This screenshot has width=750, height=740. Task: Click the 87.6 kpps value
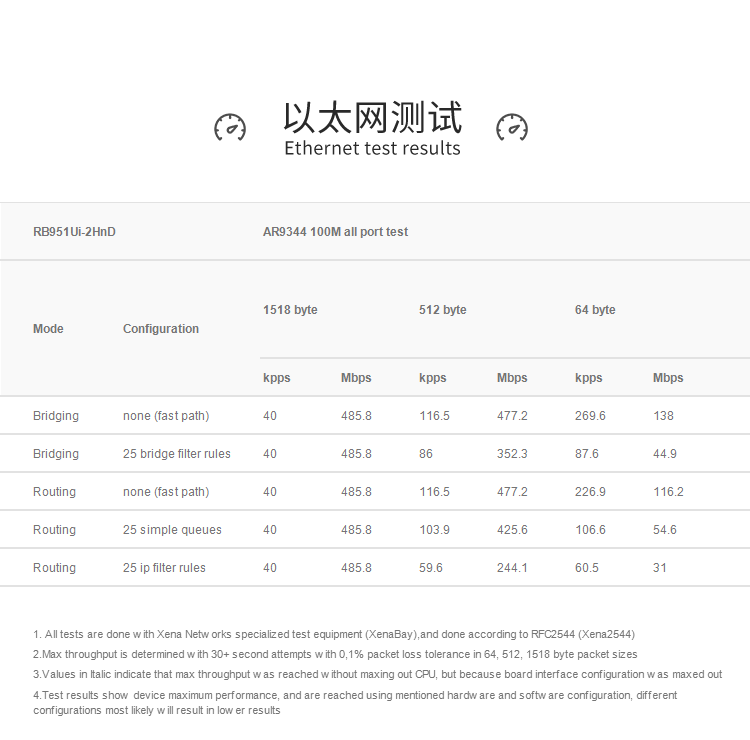pos(586,453)
